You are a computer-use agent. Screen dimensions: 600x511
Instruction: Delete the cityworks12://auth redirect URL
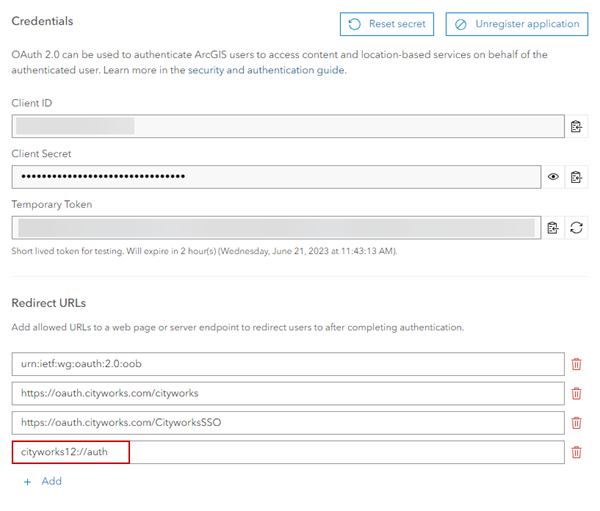(576, 452)
